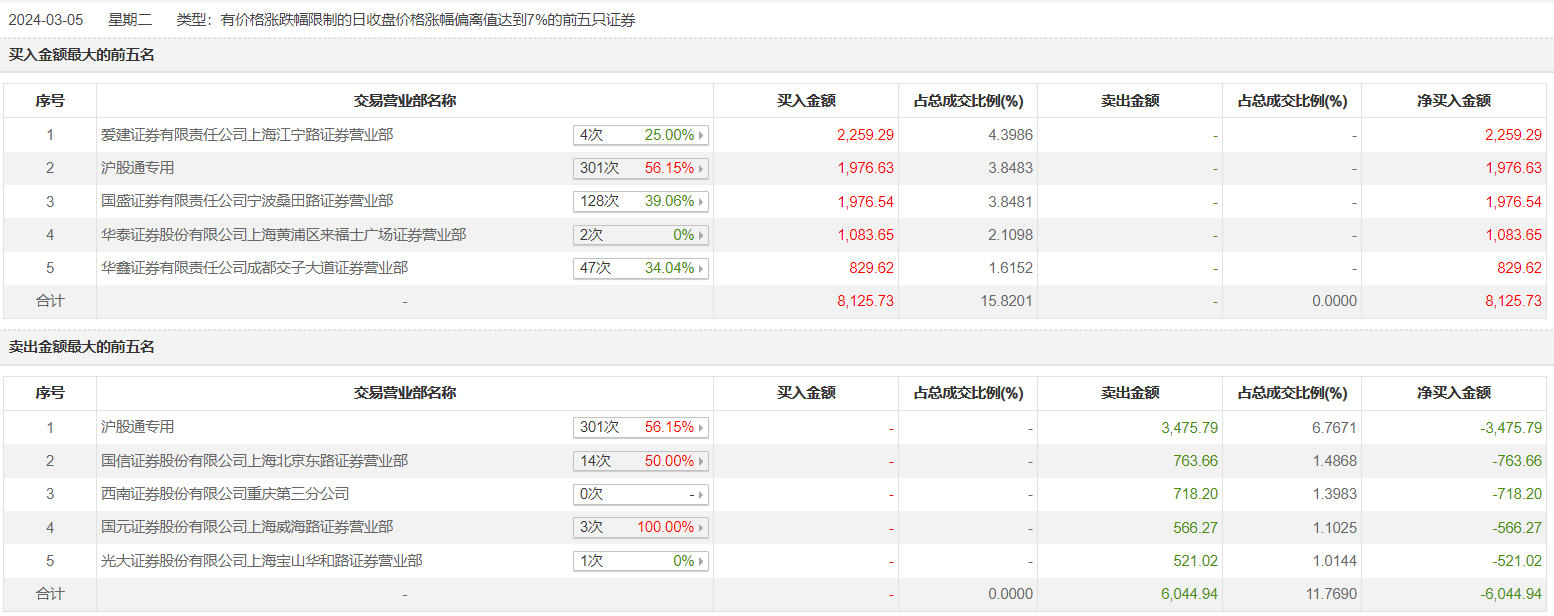Expand 国元证券's 3次 100.00% stats box
The height and width of the screenshot is (616, 1554).
pos(702,528)
